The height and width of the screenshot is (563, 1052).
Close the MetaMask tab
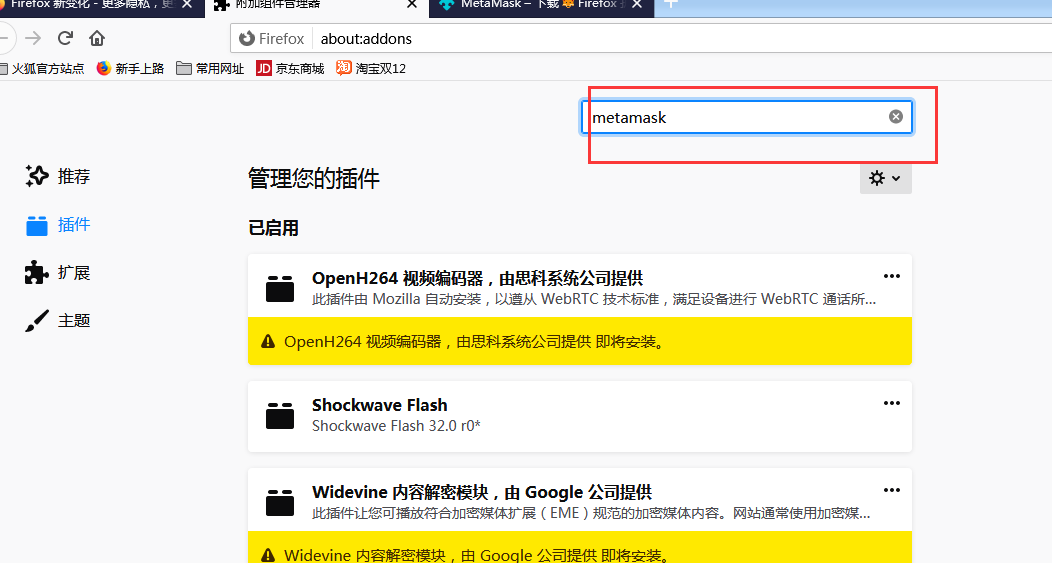click(637, 4)
